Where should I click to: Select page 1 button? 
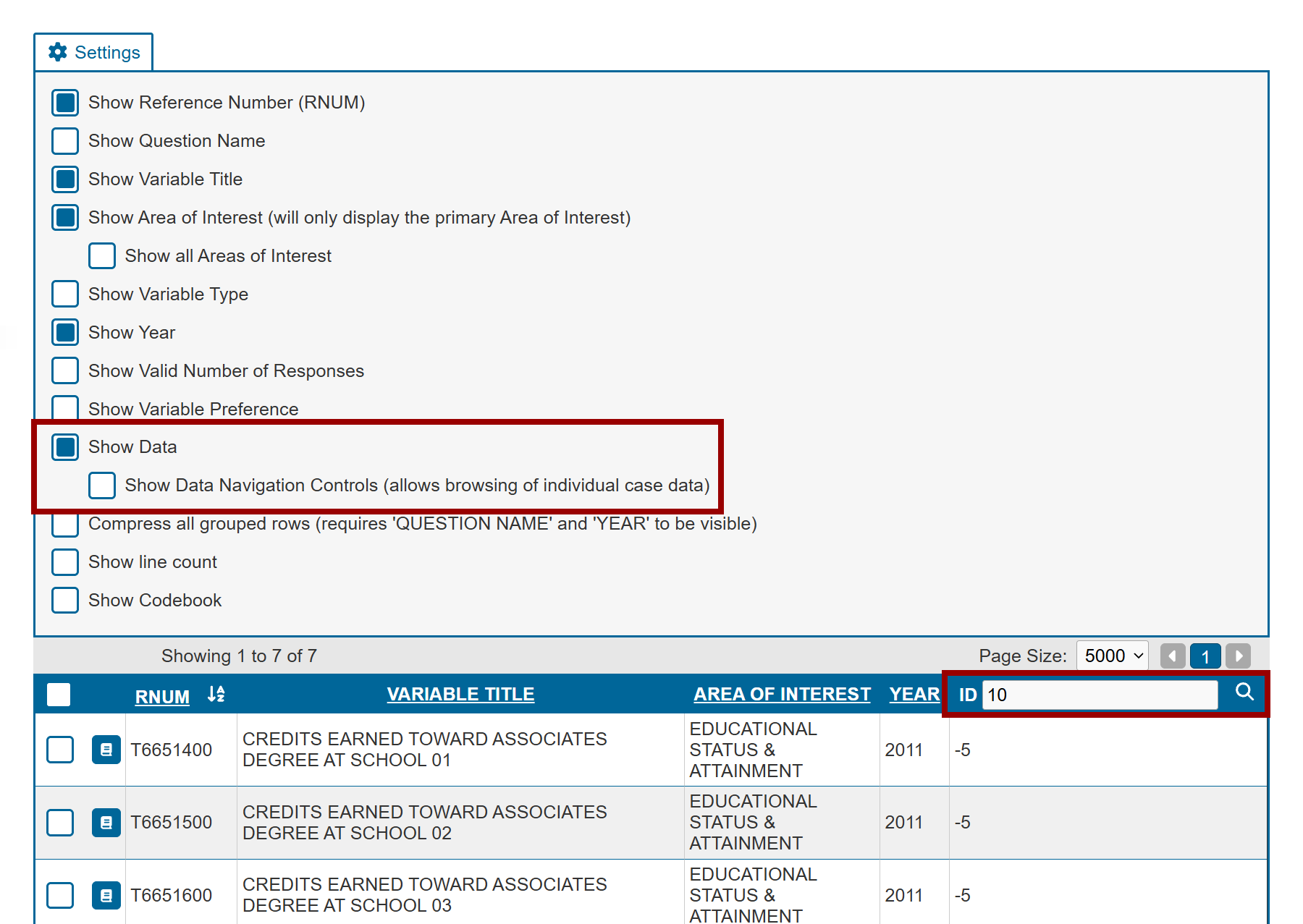(1205, 656)
